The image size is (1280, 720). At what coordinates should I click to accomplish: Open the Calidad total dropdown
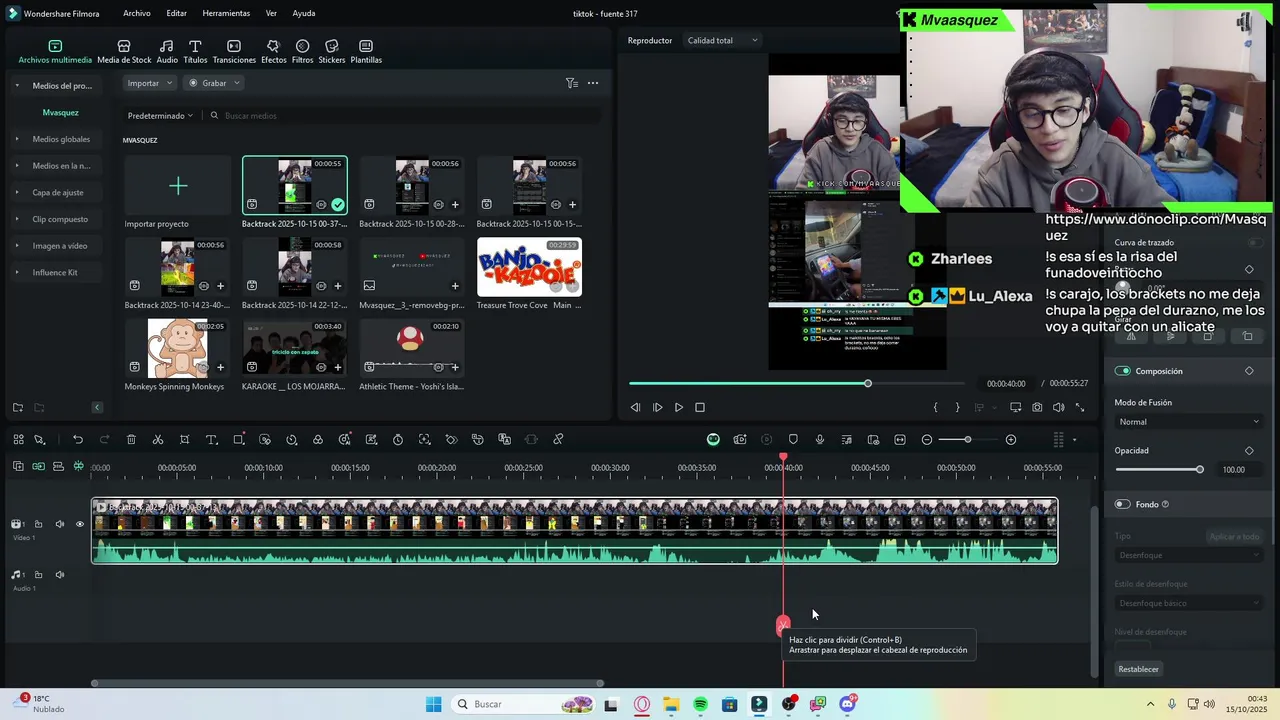click(722, 40)
